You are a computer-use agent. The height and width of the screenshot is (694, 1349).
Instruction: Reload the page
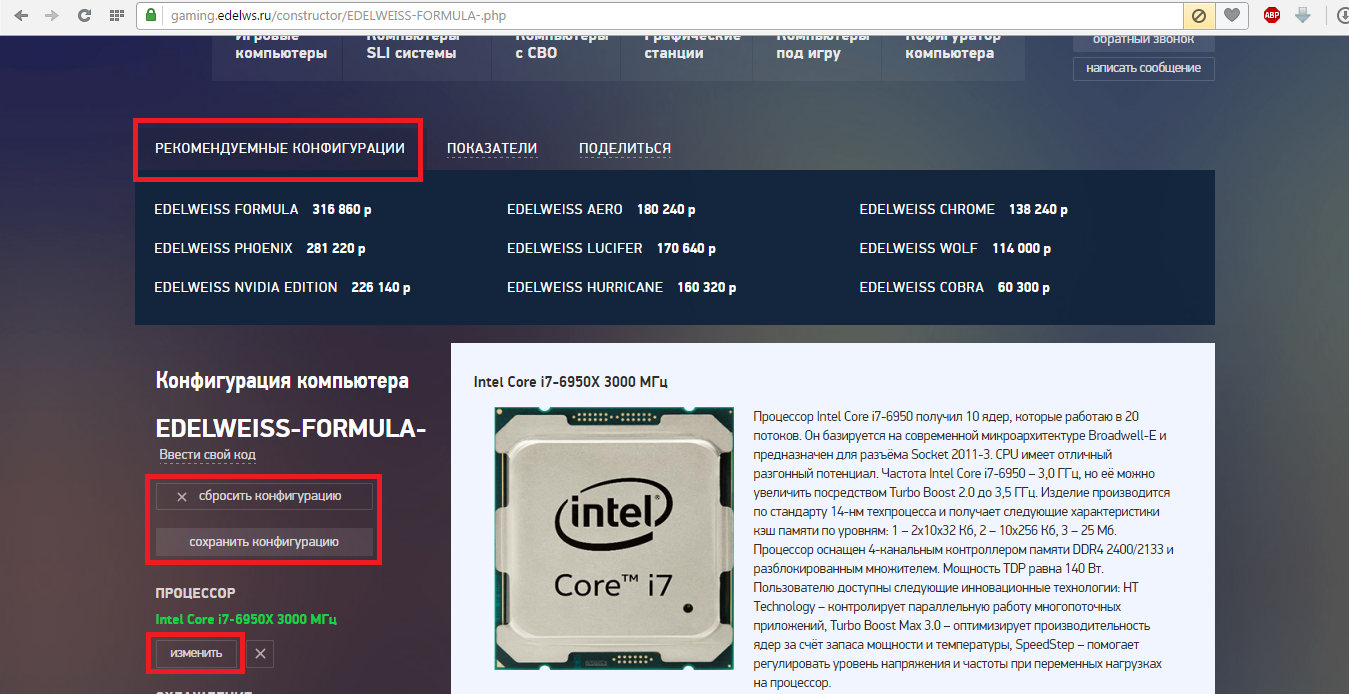pos(84,15)
